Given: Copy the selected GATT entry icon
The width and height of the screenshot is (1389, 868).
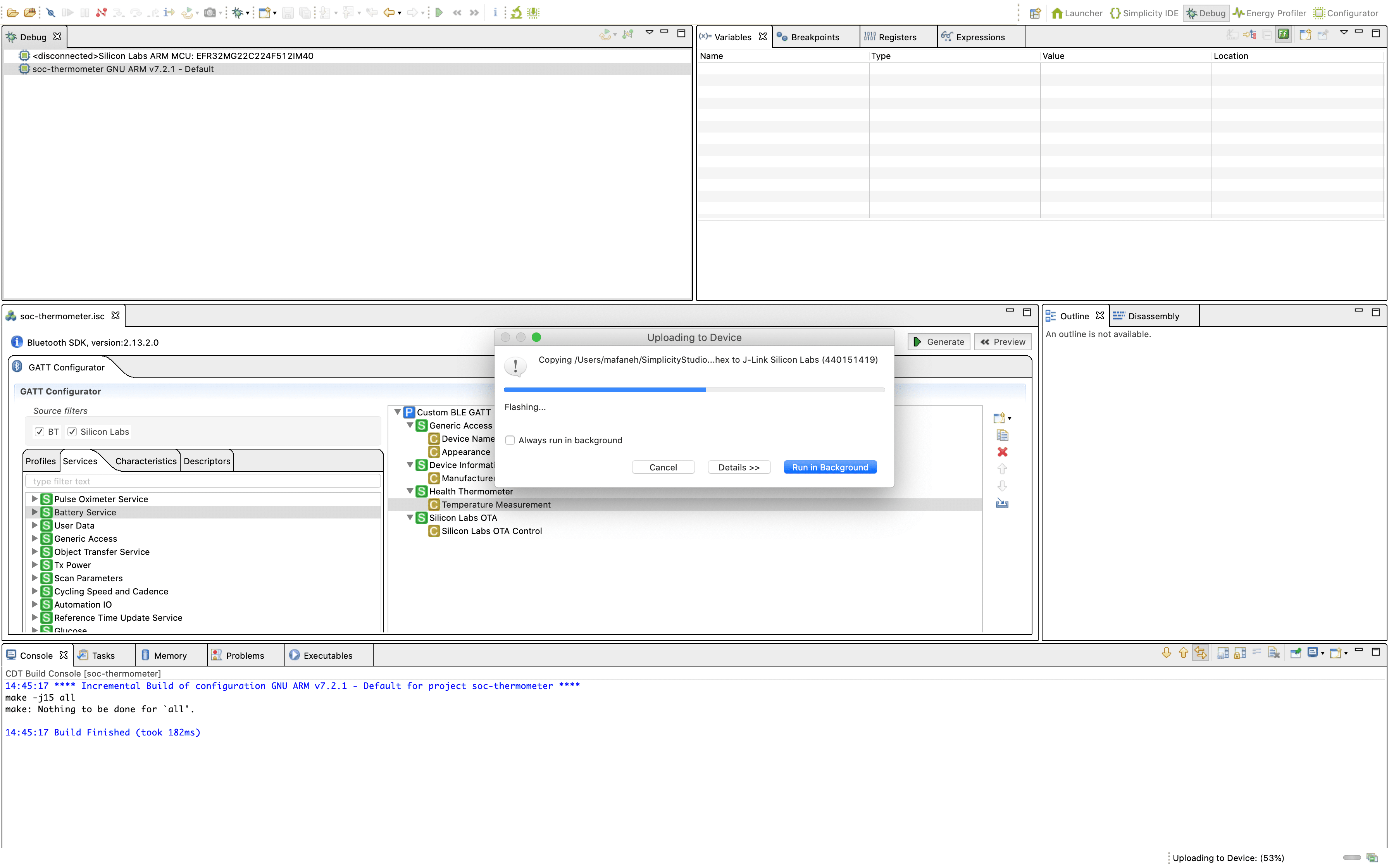Looking at the screenshot, I should click(x=1002, y=435).
